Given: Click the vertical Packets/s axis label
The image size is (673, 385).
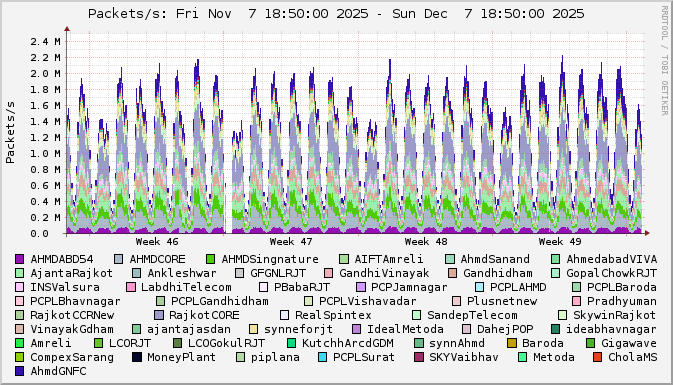Looking at the screenshot, I should [10, 132].
